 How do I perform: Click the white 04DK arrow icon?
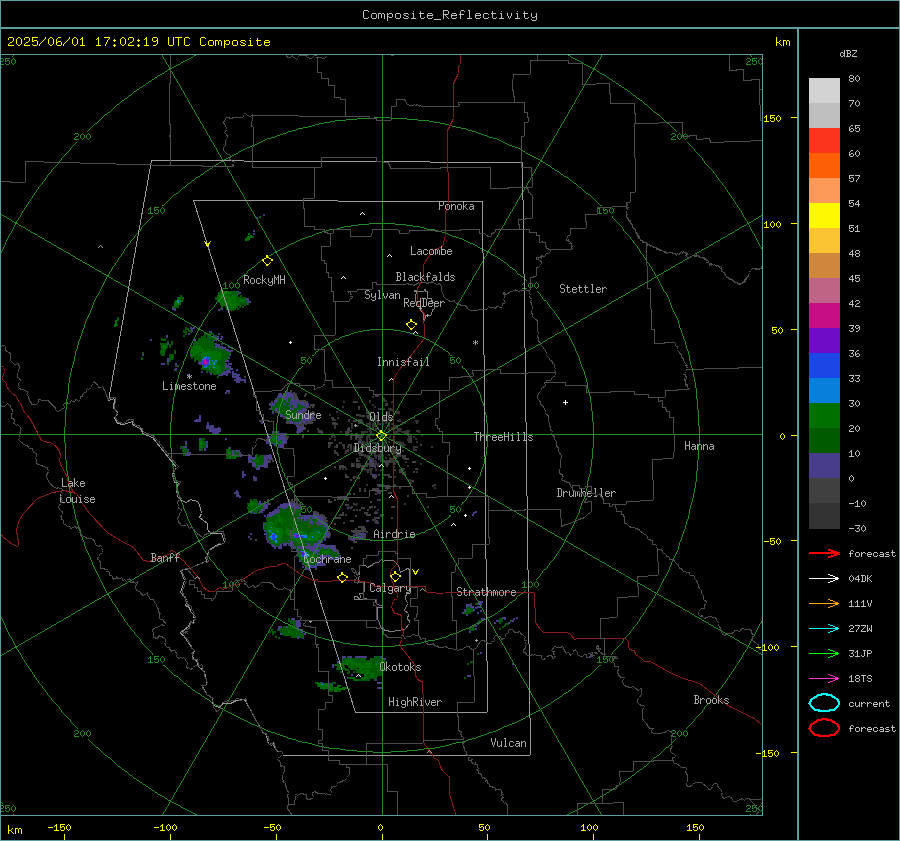[x=824, y=578]
